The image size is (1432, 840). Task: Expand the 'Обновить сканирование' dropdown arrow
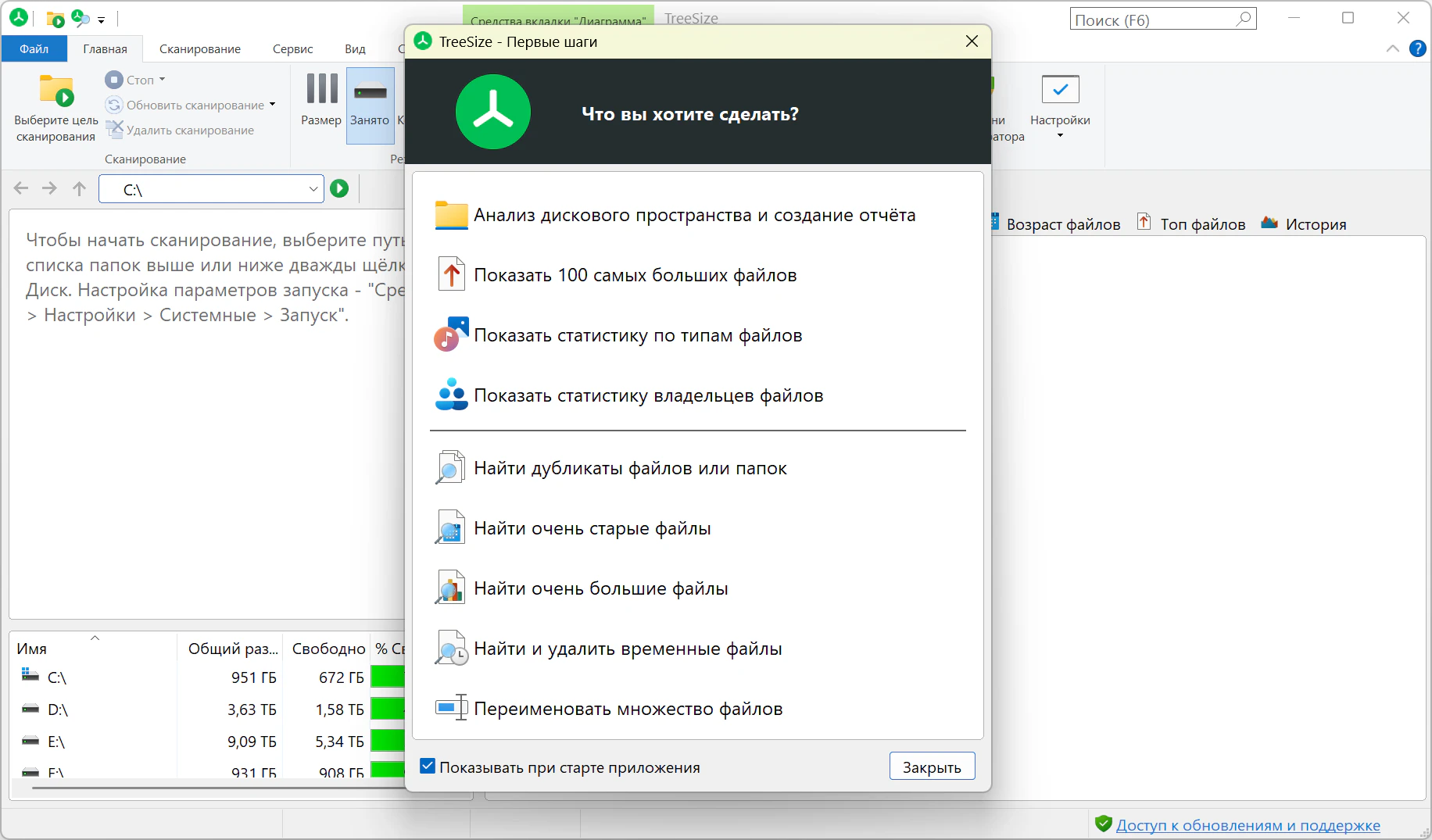click(x=273, y=105)
